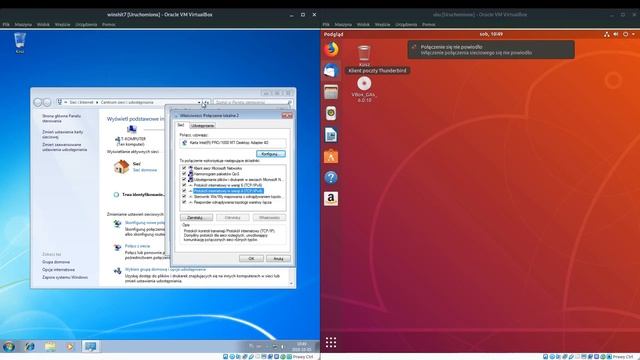This screenshot has width=640, height=360.
Task: Open Zmień zaawansowane ustawienia udostępniania link
Action: 64,147
